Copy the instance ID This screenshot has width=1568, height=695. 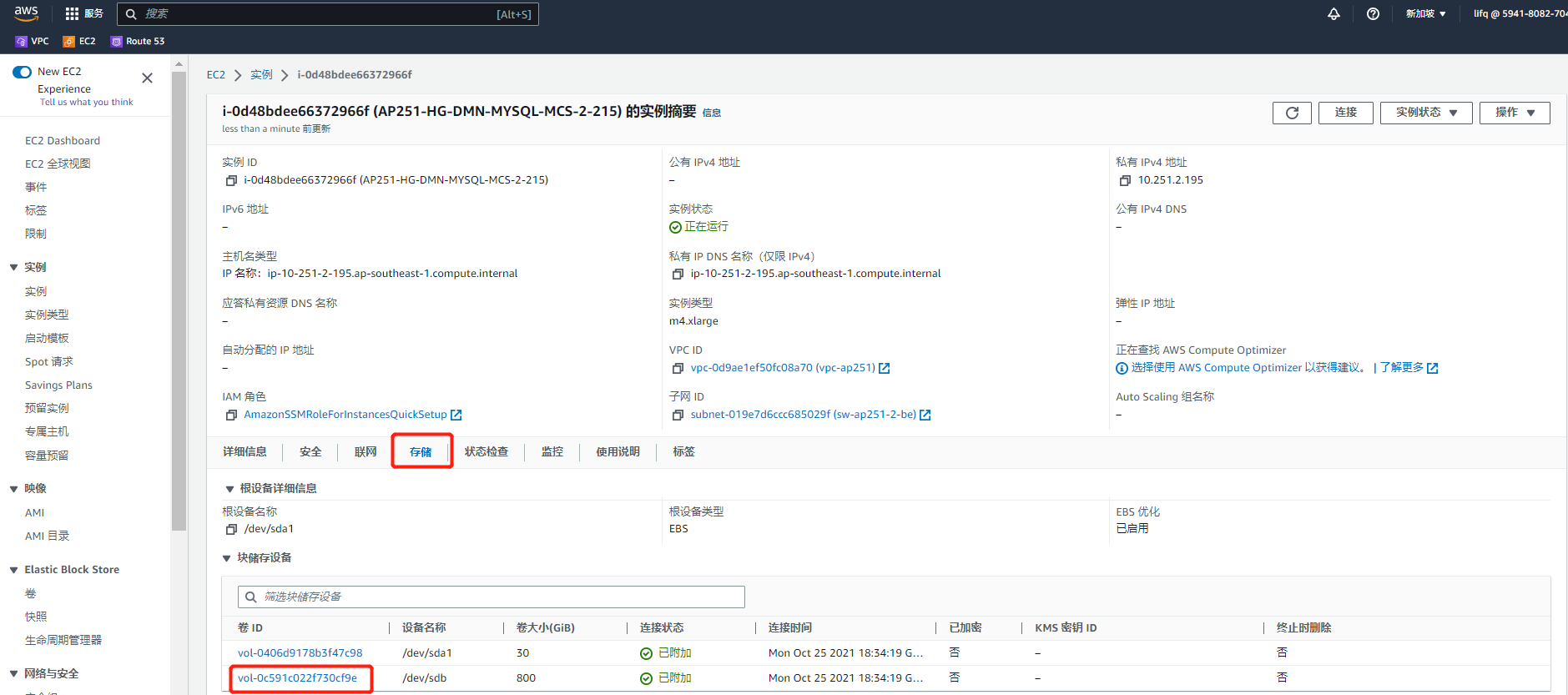(232, 180)
